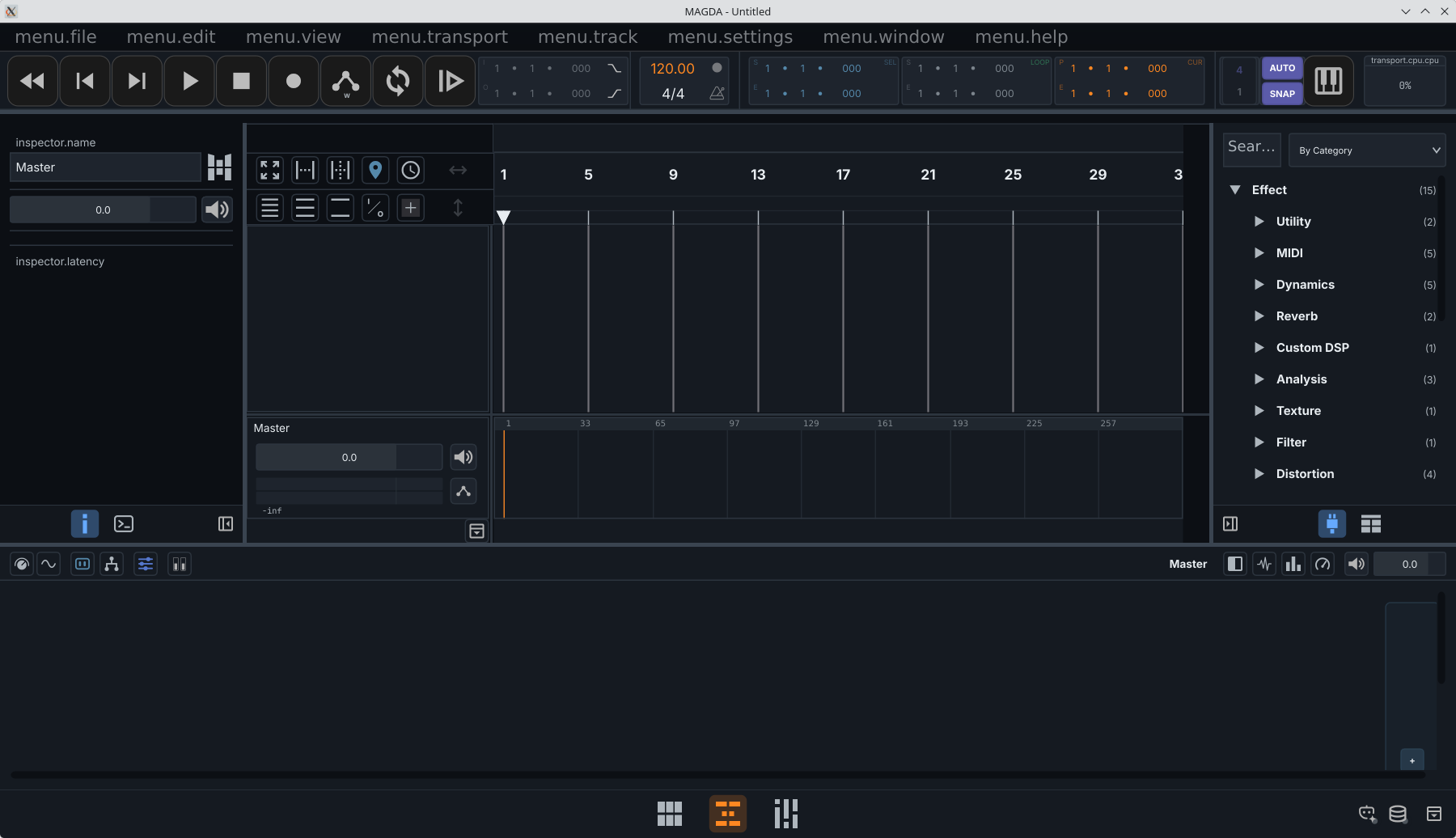1456x838 pixels.
Task: Toggle the AUTO button
Action: [x=1282, y=68]
